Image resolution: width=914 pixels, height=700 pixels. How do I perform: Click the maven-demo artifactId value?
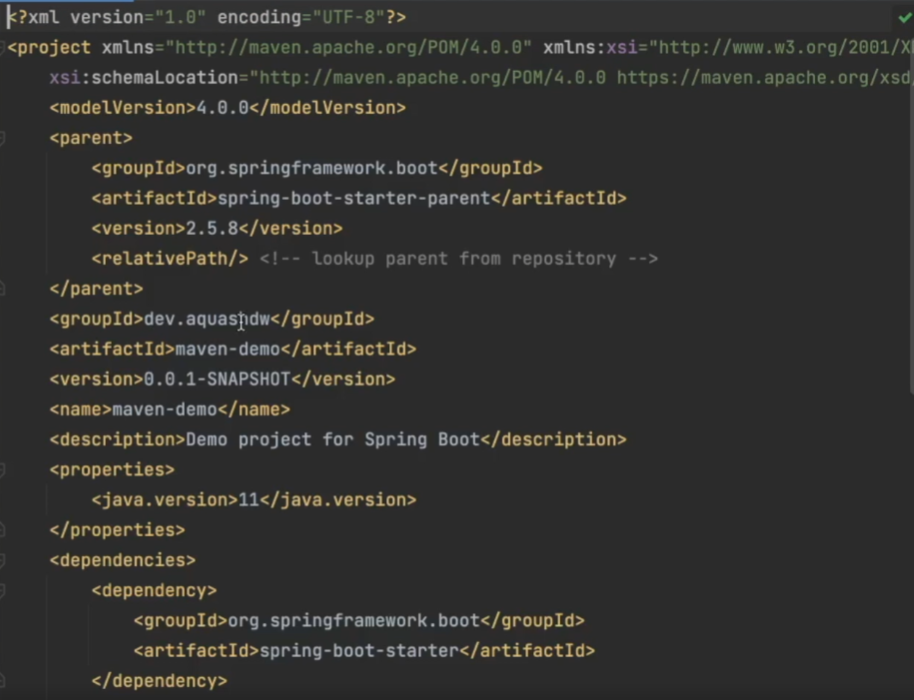point(228,349)
